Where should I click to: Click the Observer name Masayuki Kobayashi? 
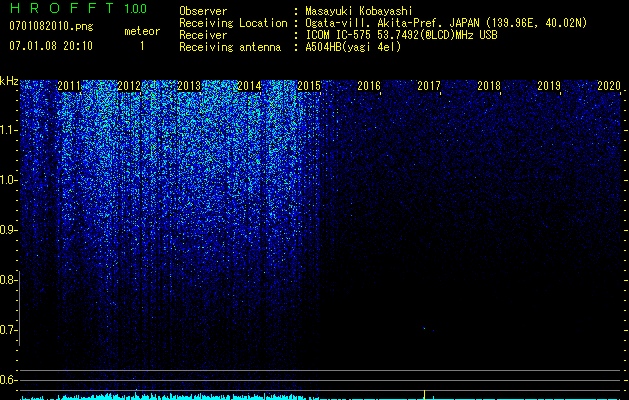point(359,11)
